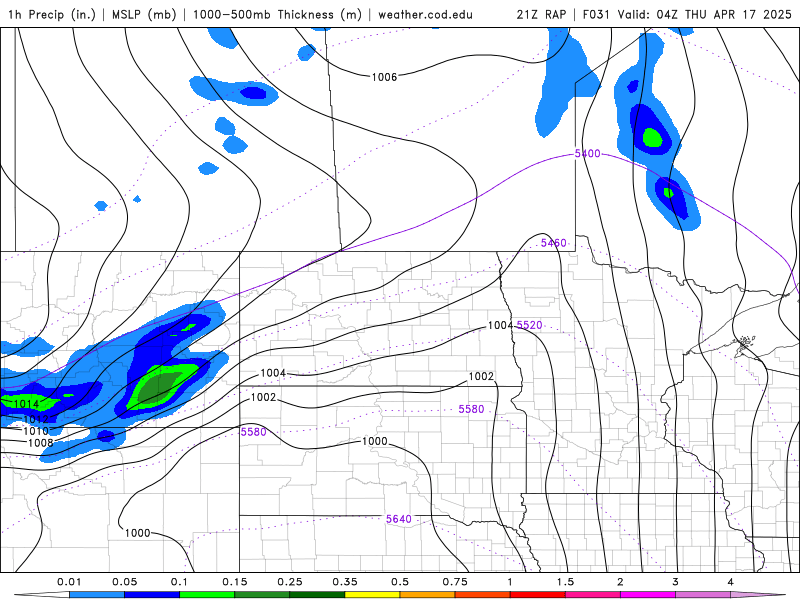Click the purple 5520 thickness label

click(x=530, y=325)
